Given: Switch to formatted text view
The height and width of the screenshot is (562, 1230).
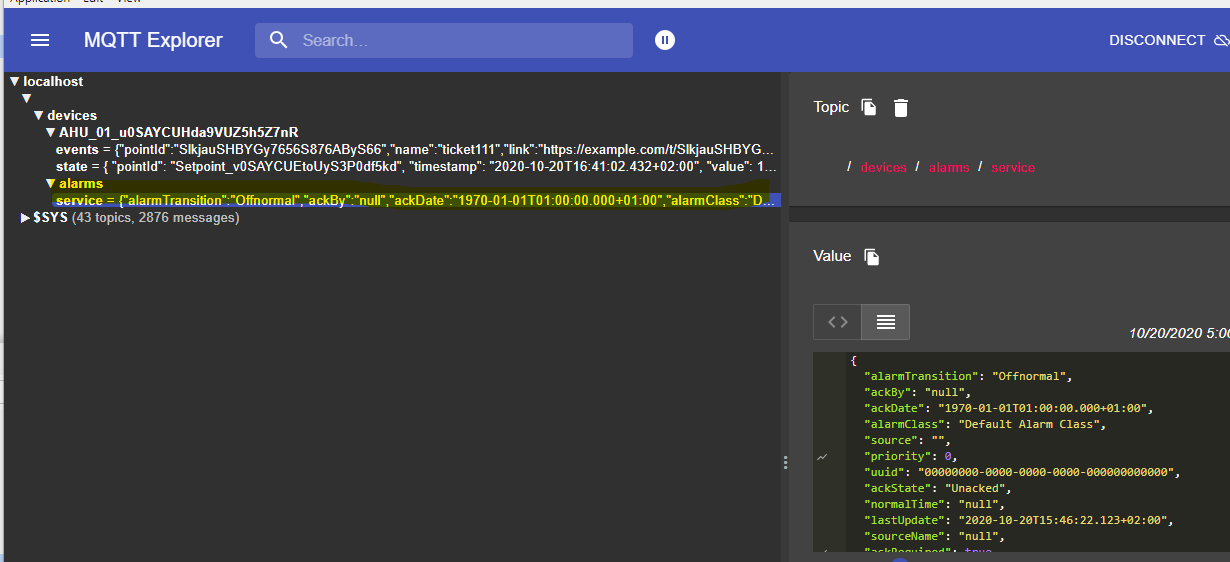Looking at the screenshot, I should click(x=885, y=322).
